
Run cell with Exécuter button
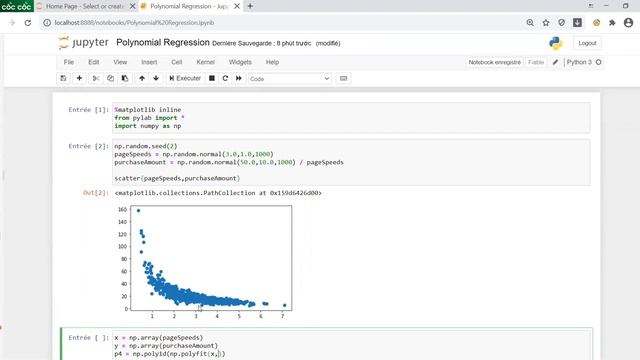(185, 78)
